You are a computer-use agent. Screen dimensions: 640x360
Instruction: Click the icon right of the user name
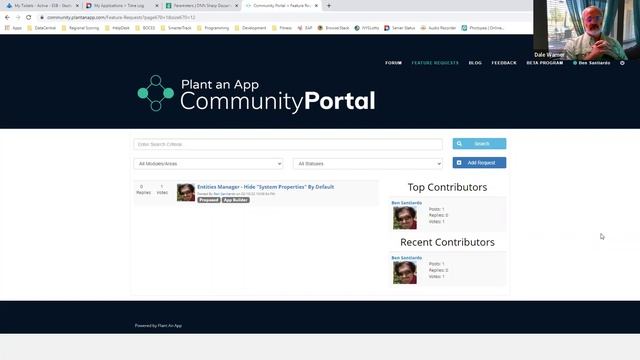click(x=622, y=63)
